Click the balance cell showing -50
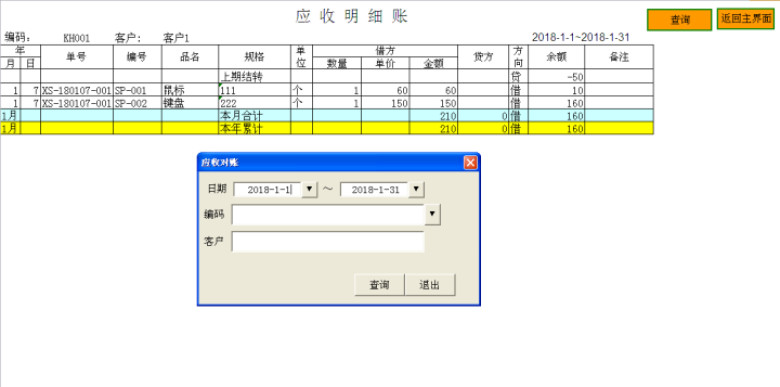This screenshot has height=387, width=780. click(x=556, y=77)
